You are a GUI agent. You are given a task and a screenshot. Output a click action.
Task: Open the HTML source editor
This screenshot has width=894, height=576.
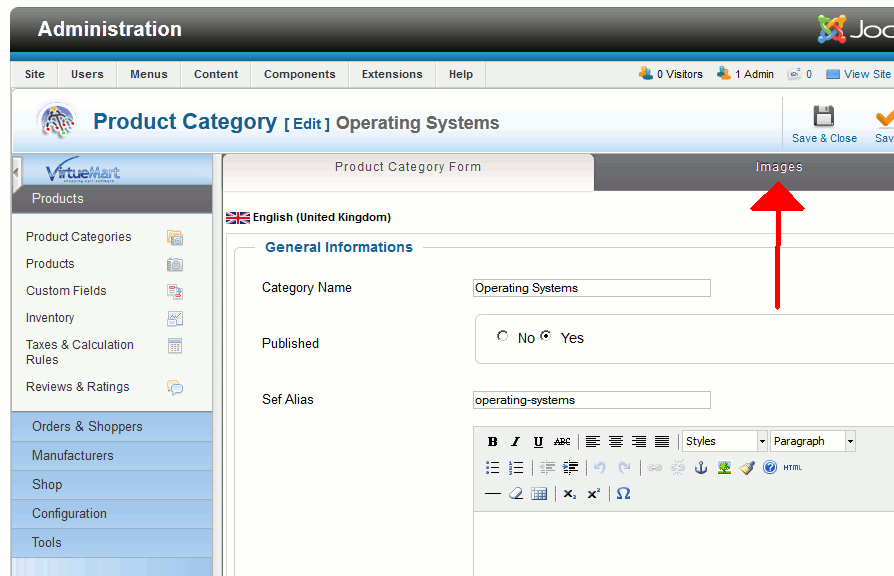(x=792, y=467)
